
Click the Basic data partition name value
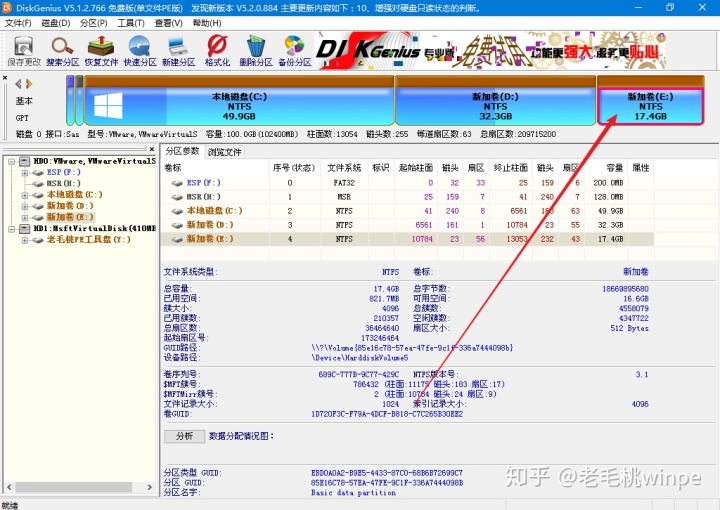[353, 493]
